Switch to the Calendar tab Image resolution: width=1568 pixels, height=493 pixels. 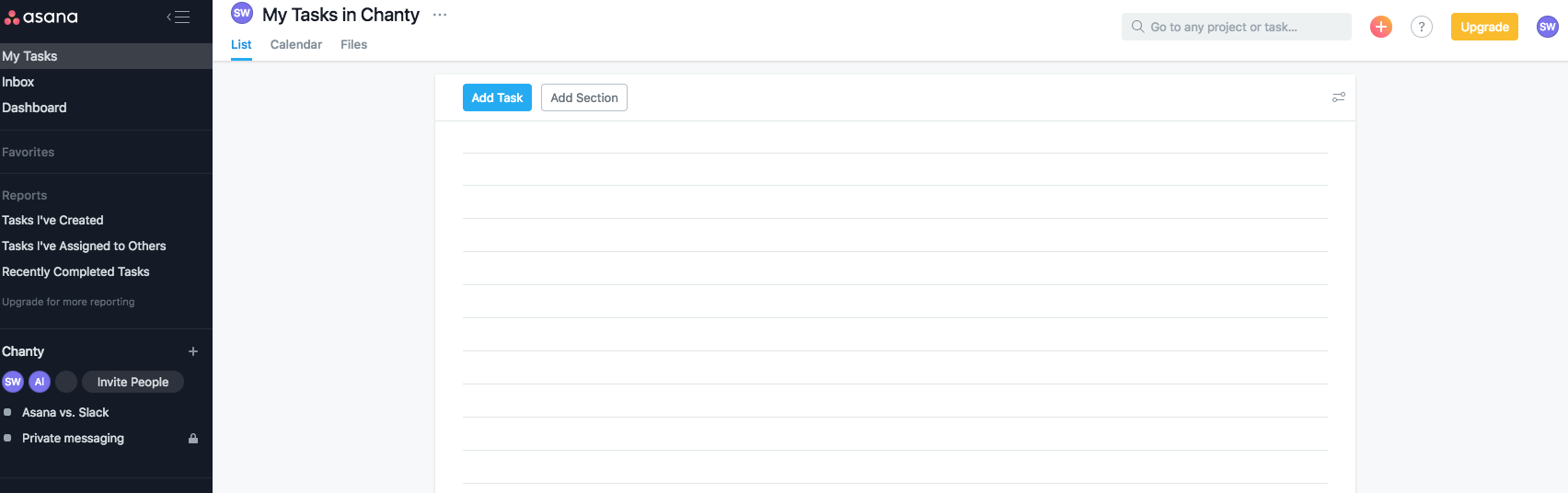tap(296, 44)
